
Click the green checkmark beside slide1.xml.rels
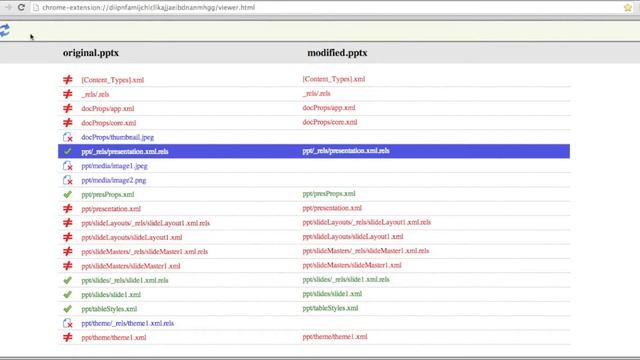[x=68, y=280]
